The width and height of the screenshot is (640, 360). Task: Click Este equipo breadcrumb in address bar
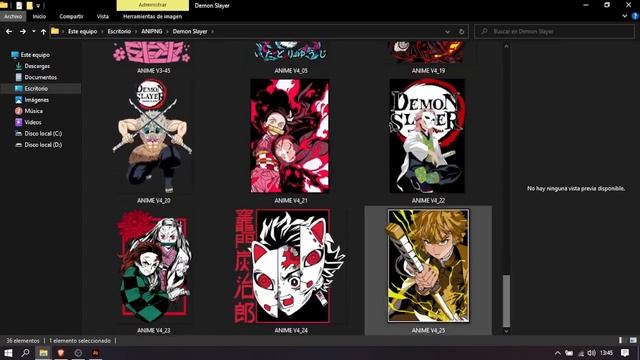coord(82,31)
